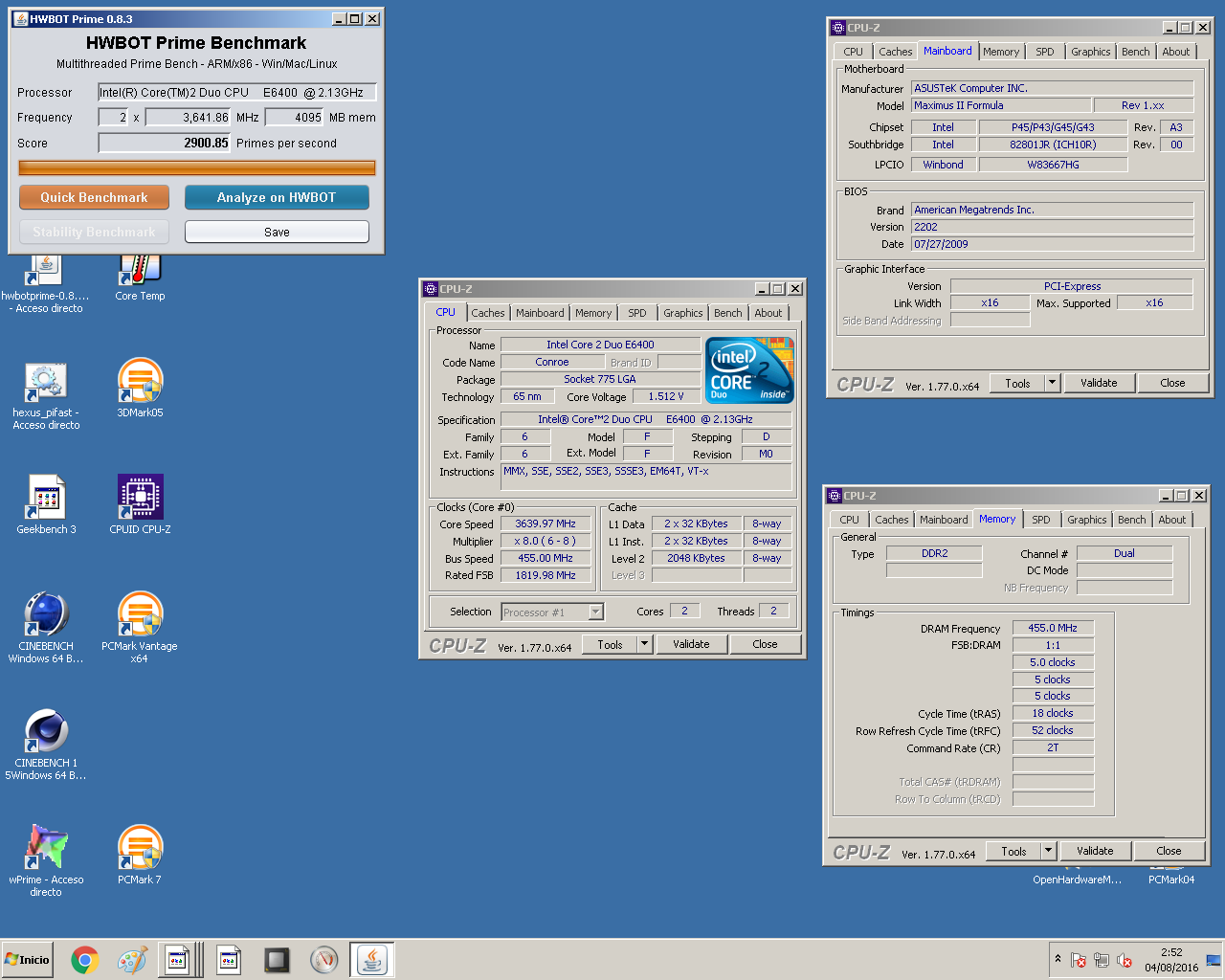1225x980 pixels.
Task: Click BIOS version value 2202
Action: 1052,227
